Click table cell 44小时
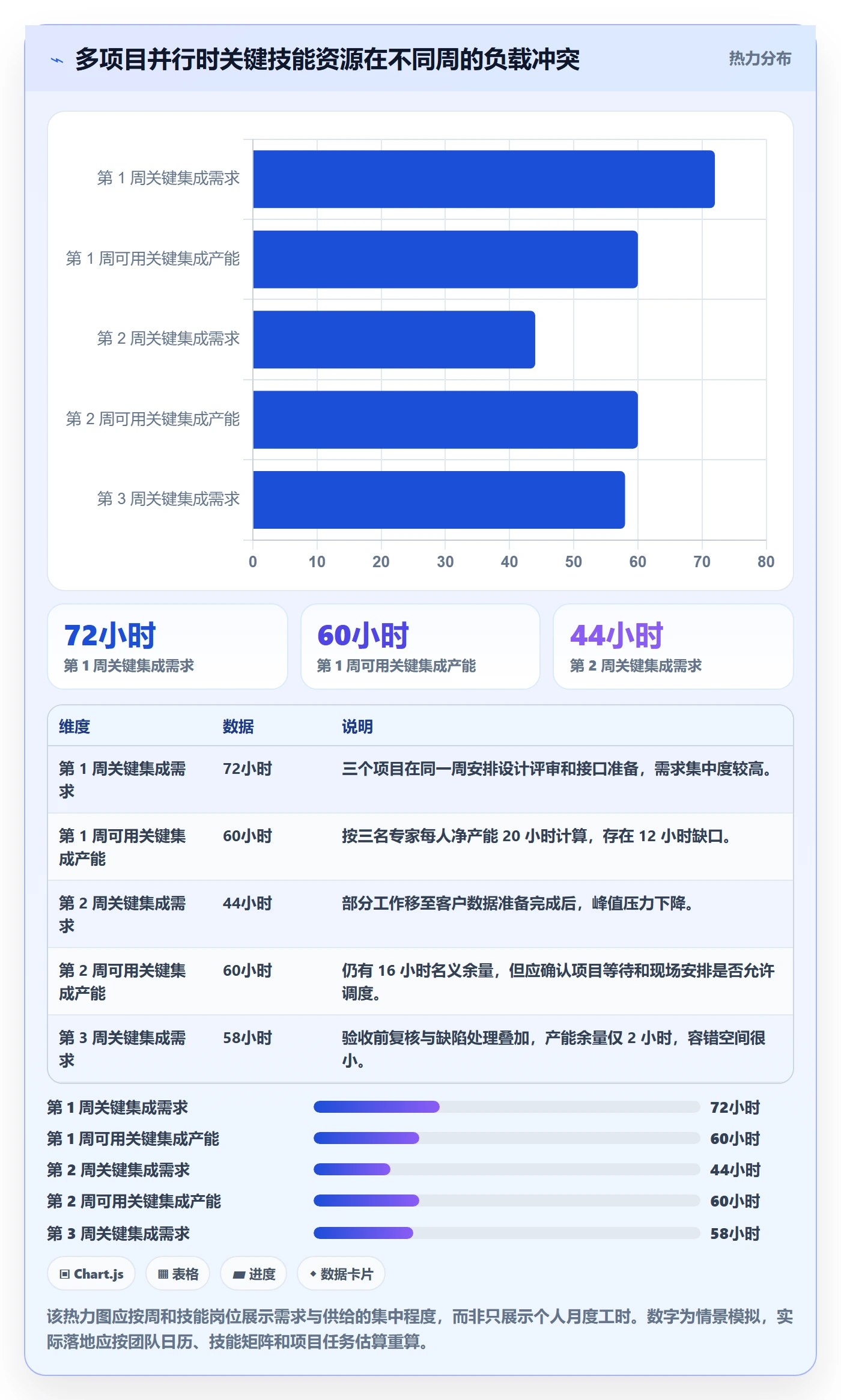The image size is (841, 1400). click(247, 903)
